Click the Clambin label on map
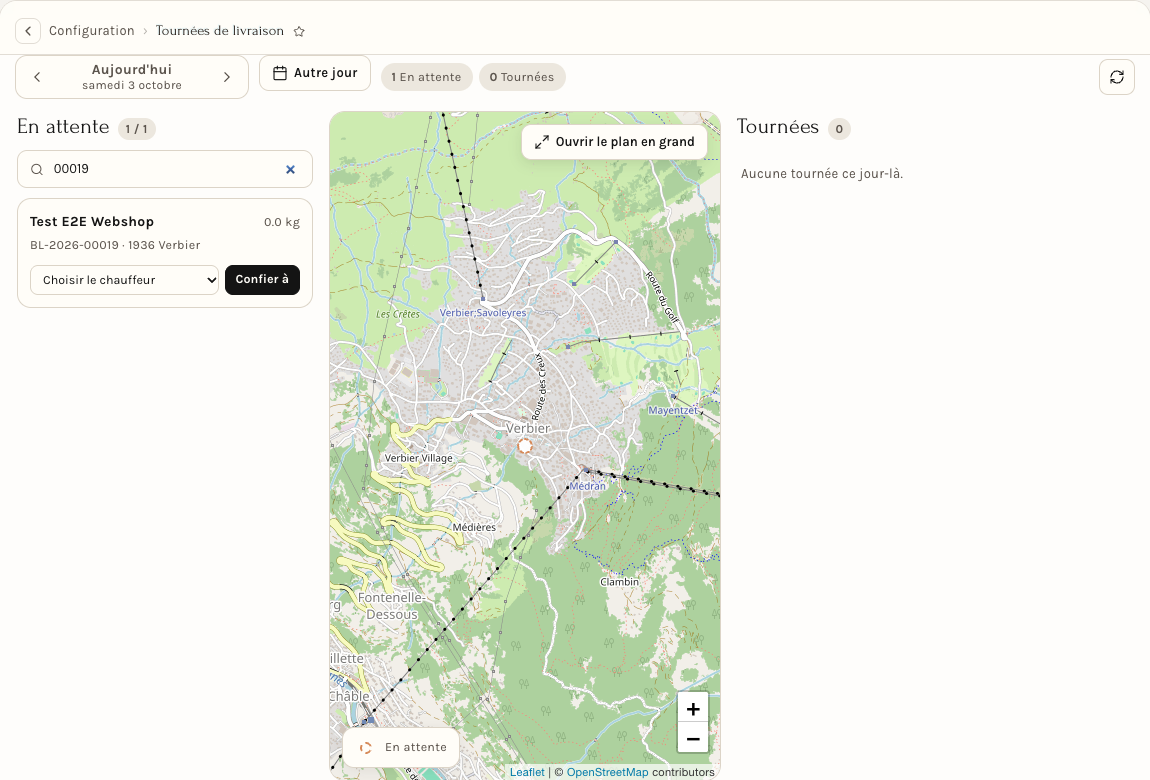The height and width of the screenshot is (780, 1150). tap(619, 582)
